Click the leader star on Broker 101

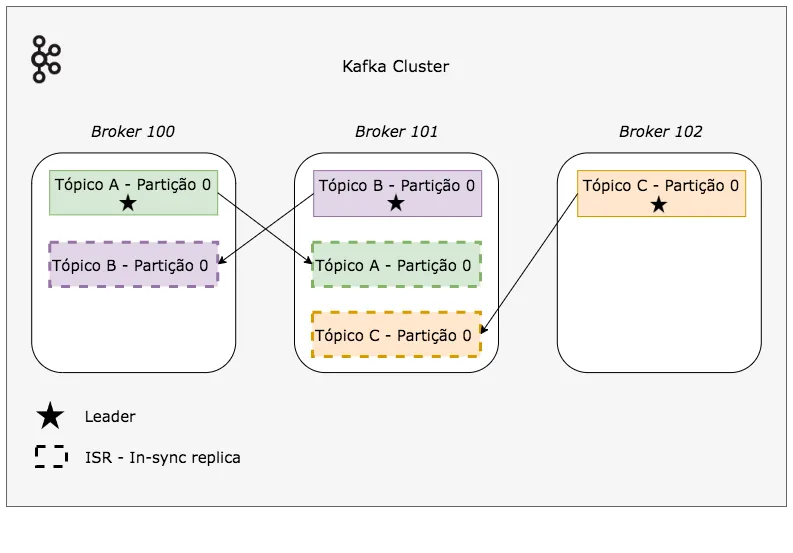tap(396, 203)
